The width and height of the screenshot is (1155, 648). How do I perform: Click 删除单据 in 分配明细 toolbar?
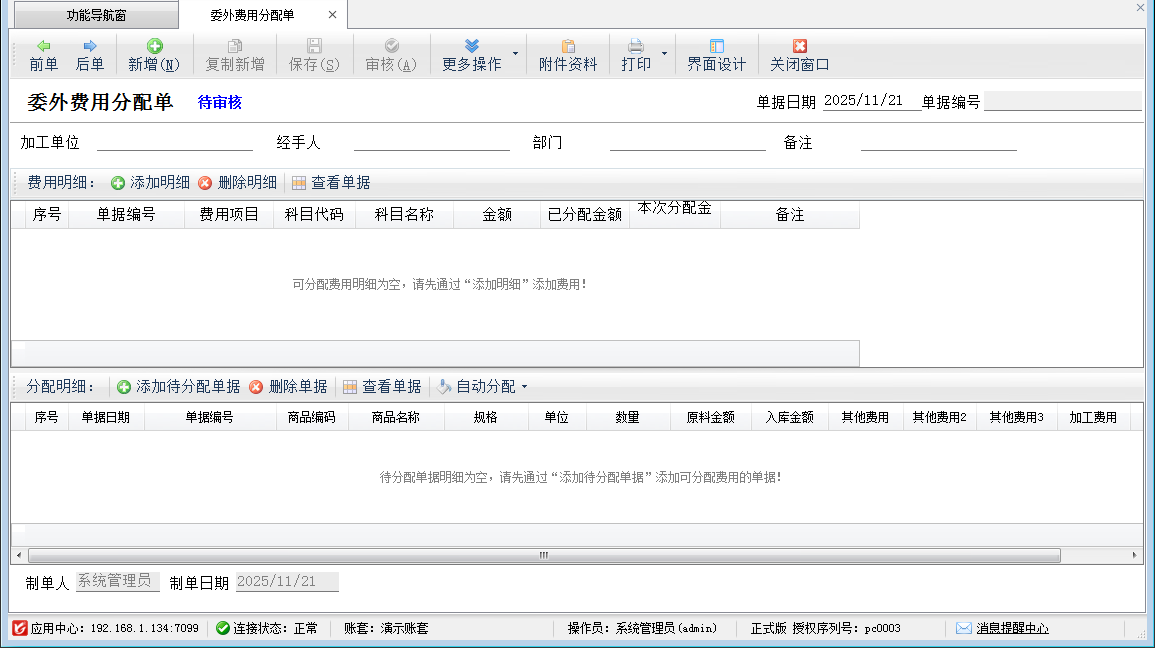coord(288,387)
